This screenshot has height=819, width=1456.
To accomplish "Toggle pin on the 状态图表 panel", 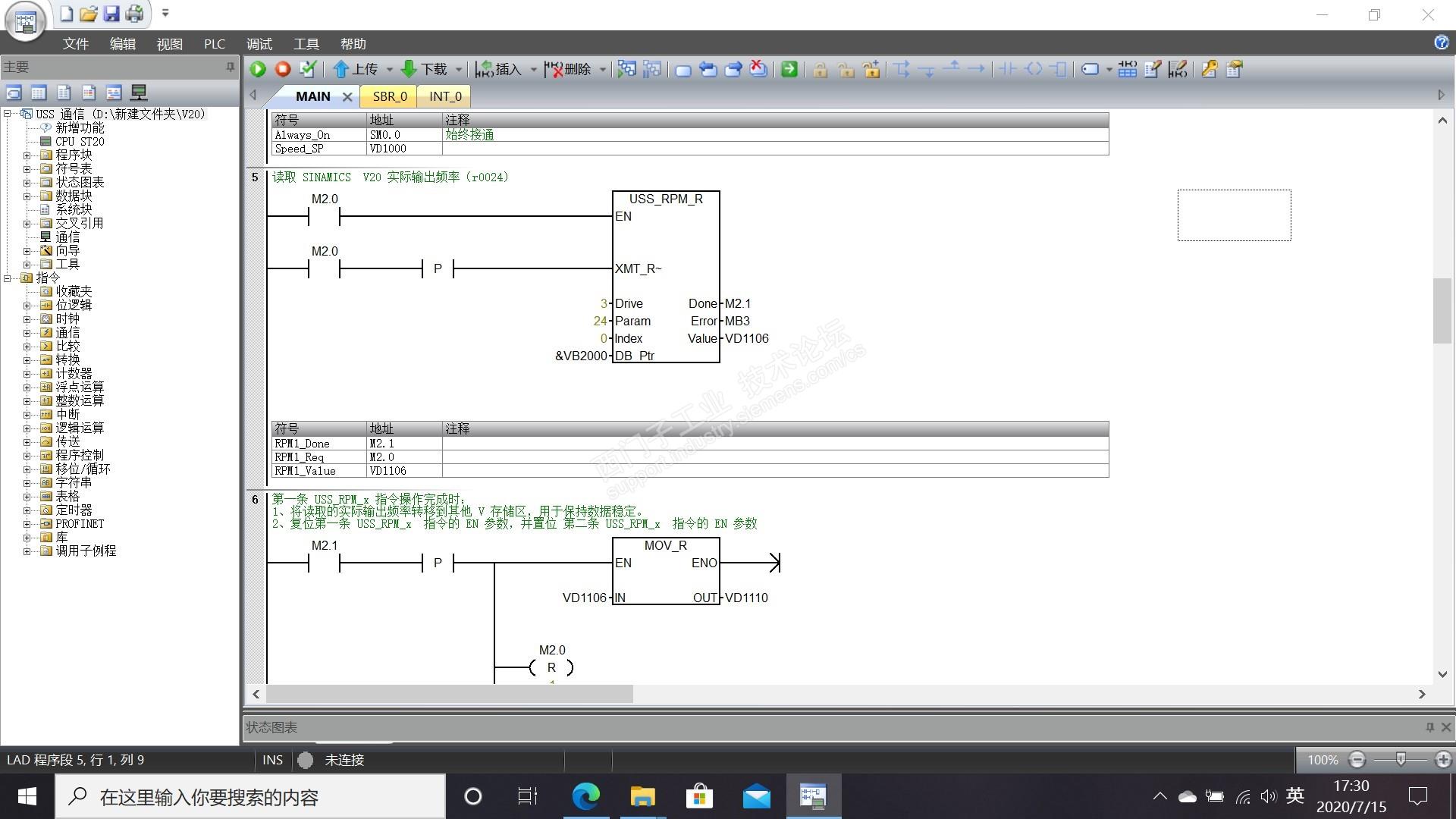I will (x=1430, y=726).
